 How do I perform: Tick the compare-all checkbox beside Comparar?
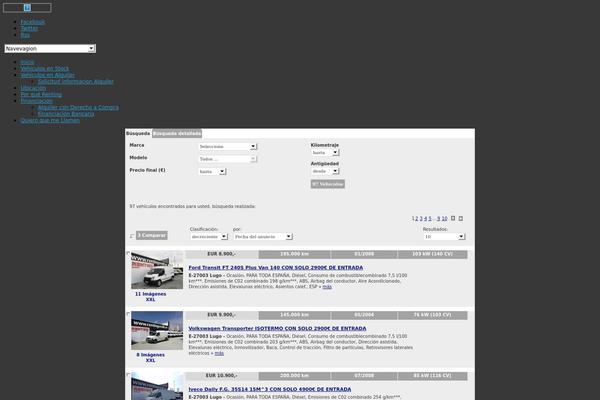pyautogui.click(x=132, y=236)
